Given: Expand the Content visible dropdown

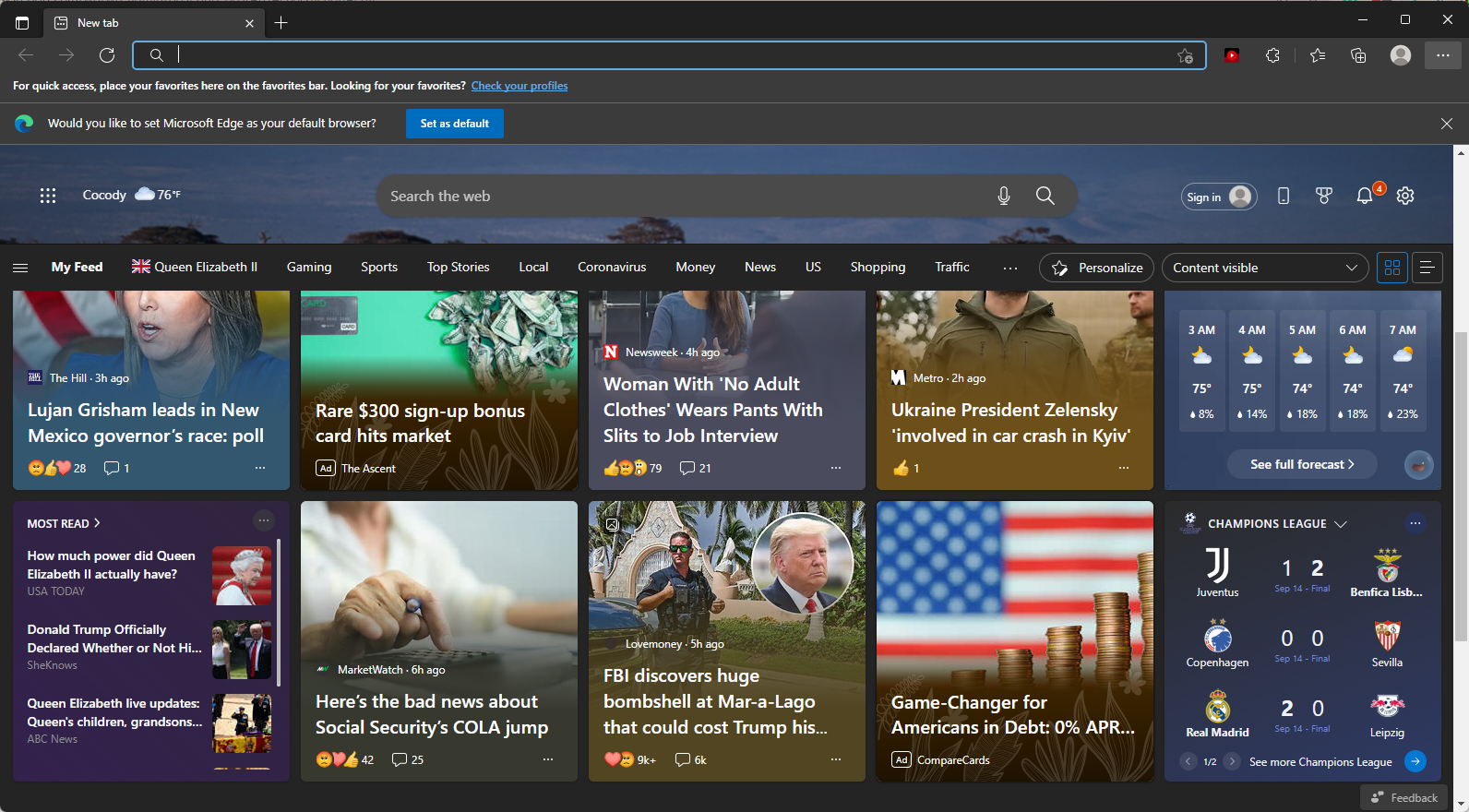Looking at the screenshot, I should 1264,268.
